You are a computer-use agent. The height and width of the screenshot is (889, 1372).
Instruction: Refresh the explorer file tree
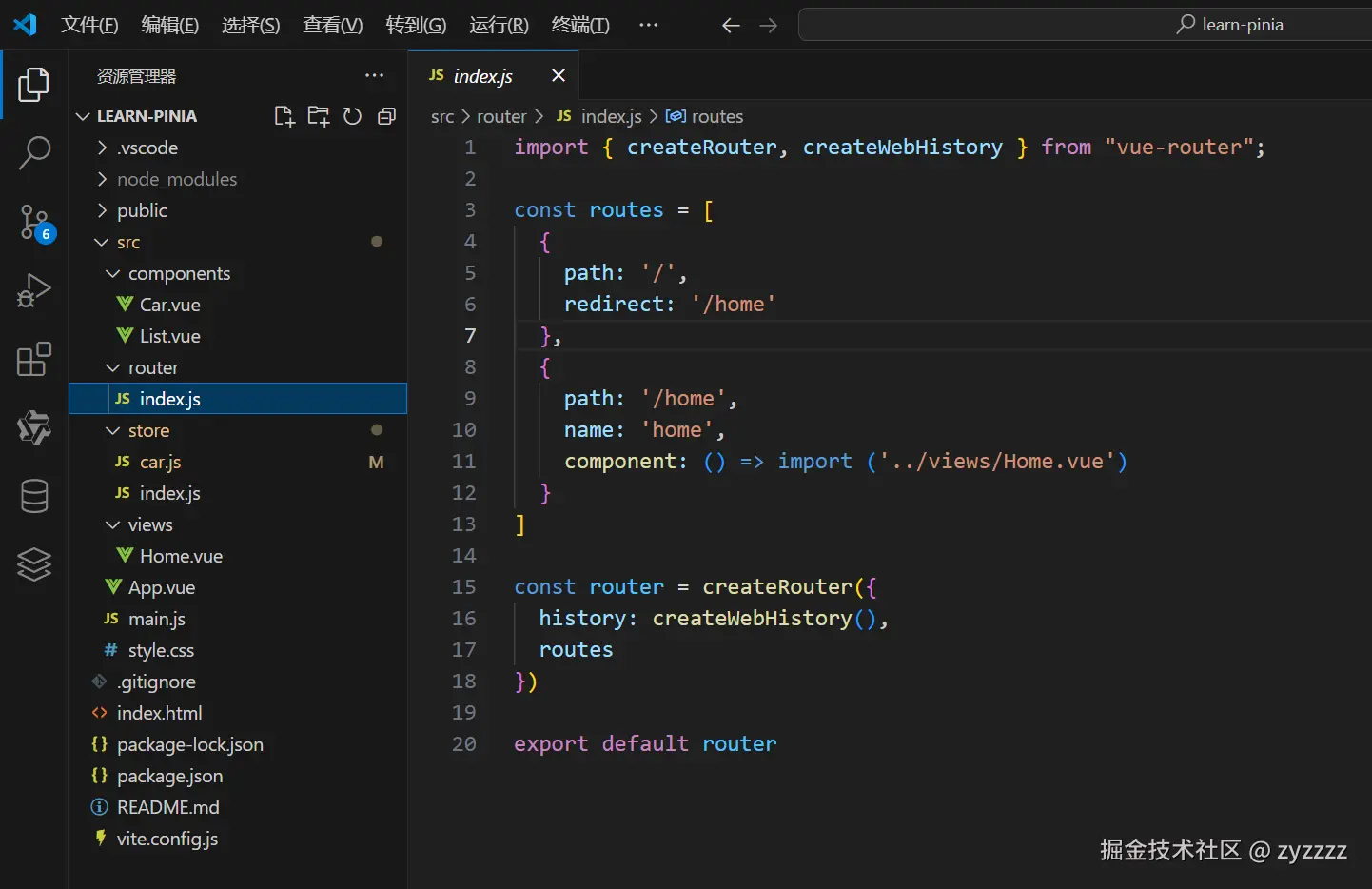[x=352, y=116]
